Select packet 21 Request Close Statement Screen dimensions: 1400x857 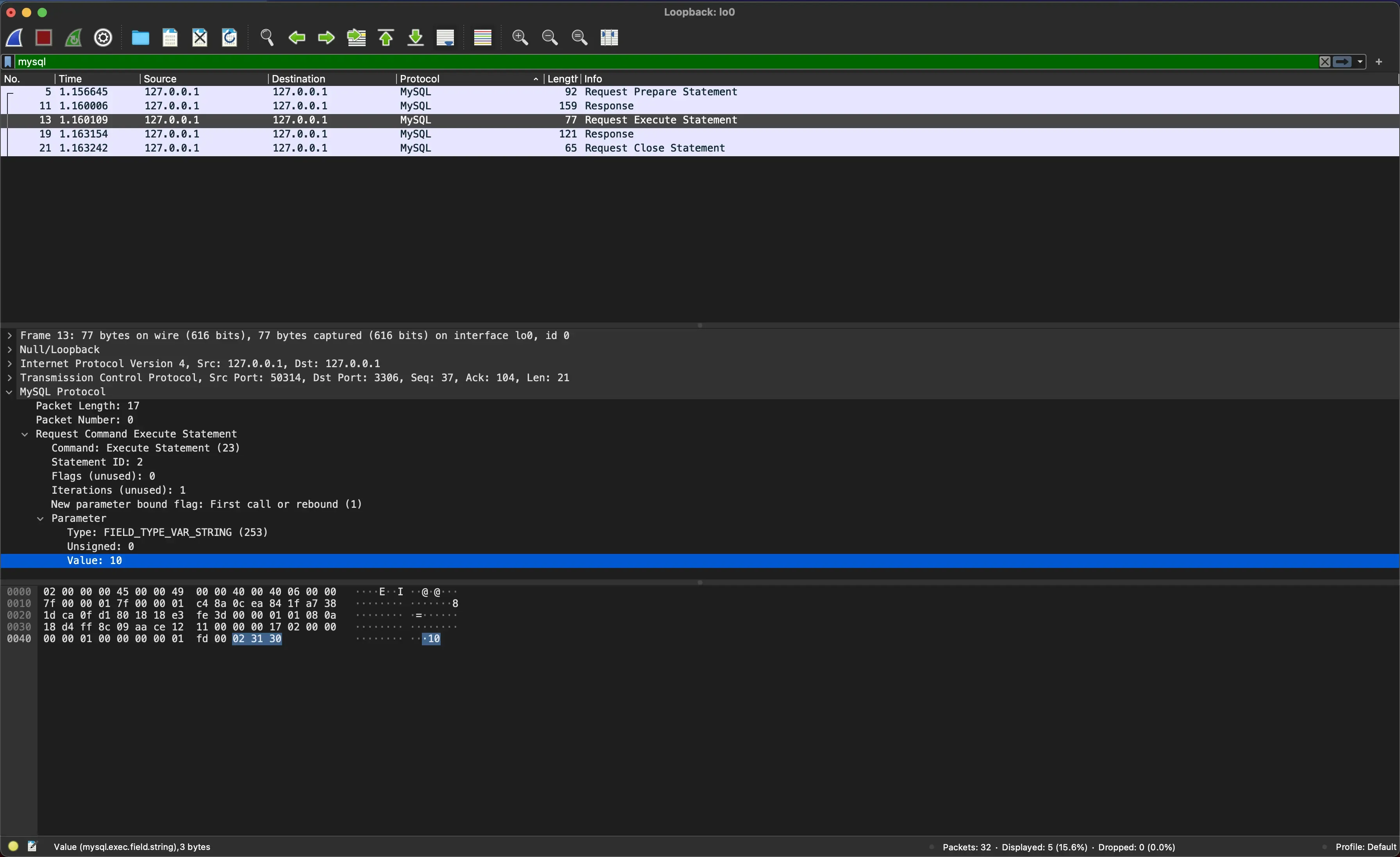click(700, 148)
